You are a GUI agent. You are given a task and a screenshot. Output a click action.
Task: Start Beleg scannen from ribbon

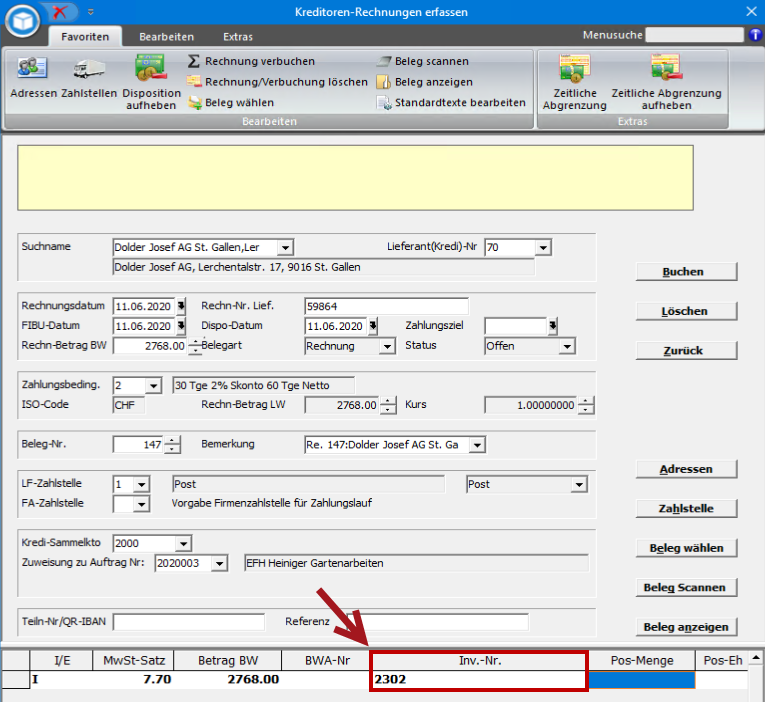[x=423, y=61]
